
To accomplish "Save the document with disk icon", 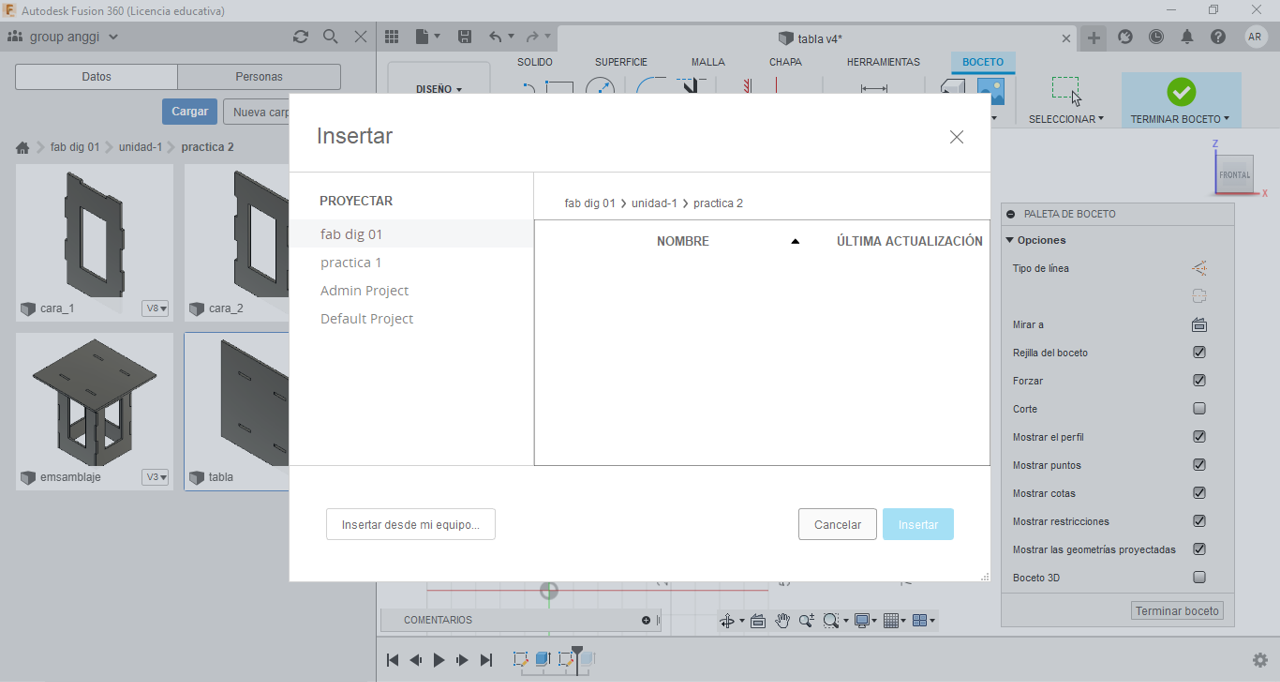I will (x=465, y=37).
